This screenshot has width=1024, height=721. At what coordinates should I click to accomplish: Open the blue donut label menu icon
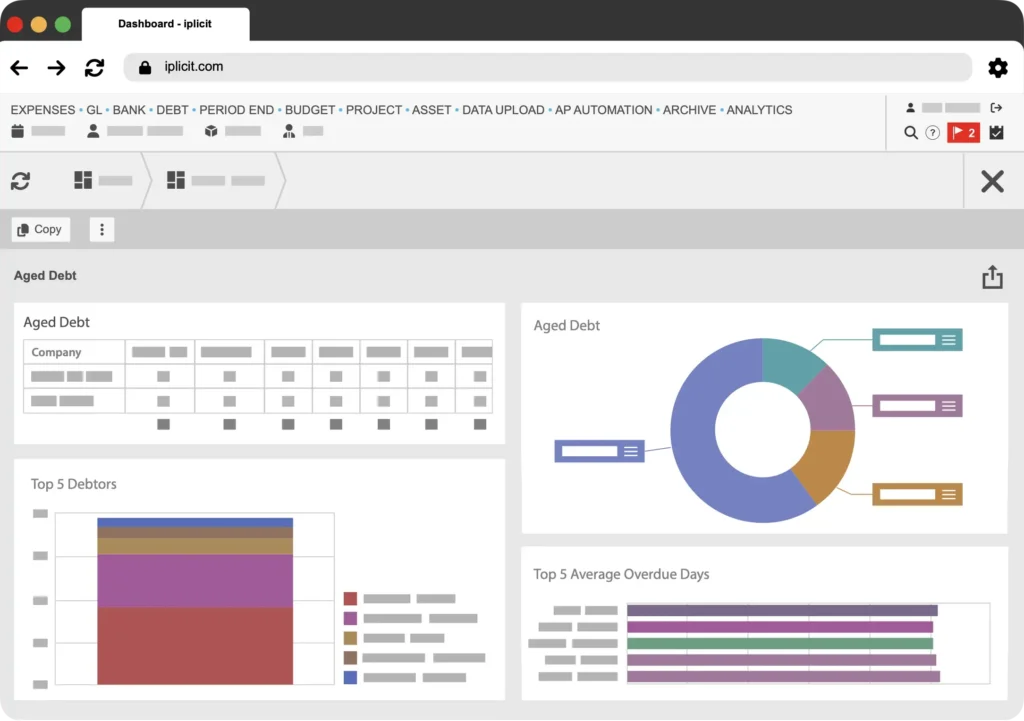coord(630,451)
